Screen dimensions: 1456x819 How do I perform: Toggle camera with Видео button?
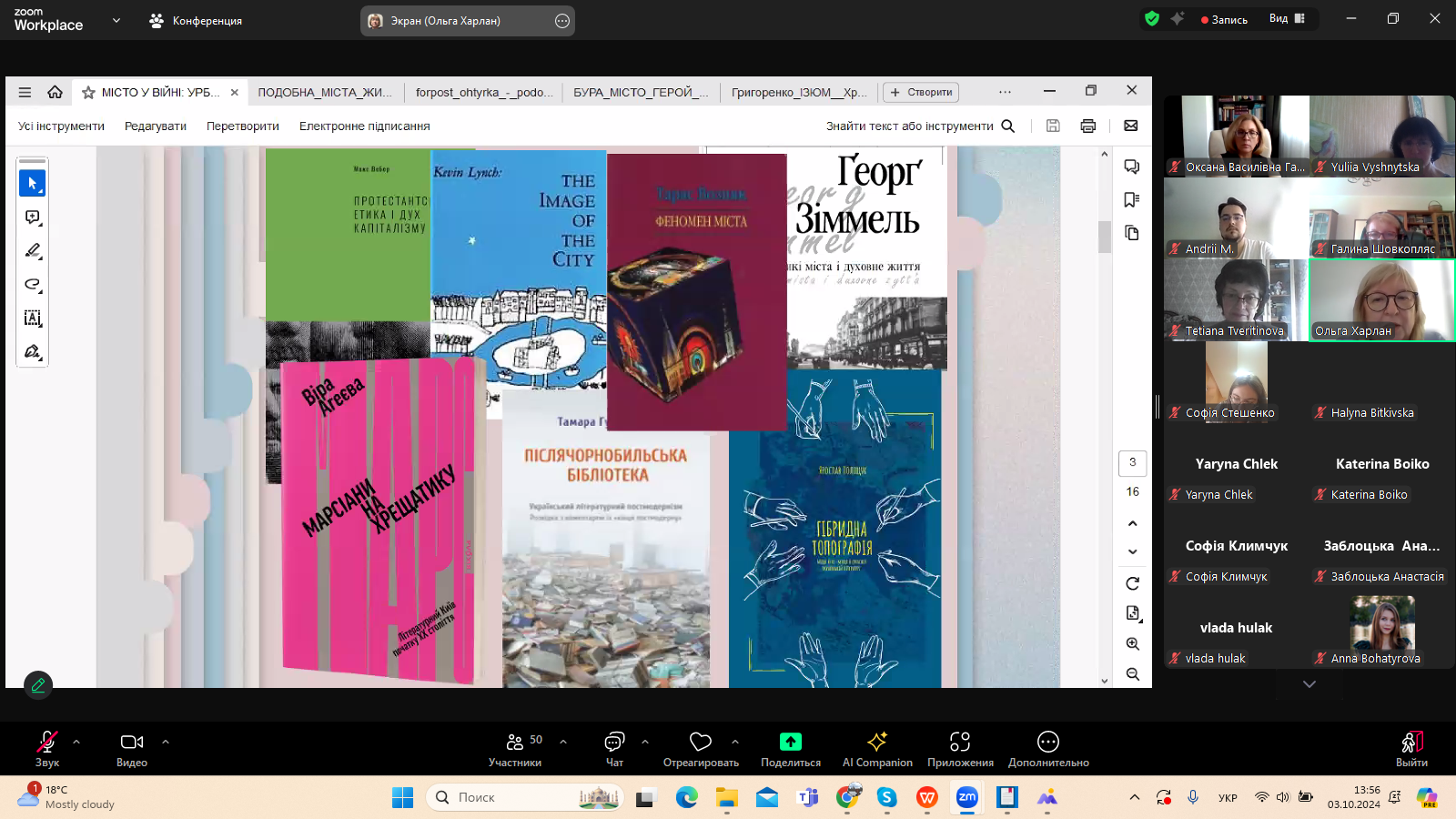click(132, 749)
